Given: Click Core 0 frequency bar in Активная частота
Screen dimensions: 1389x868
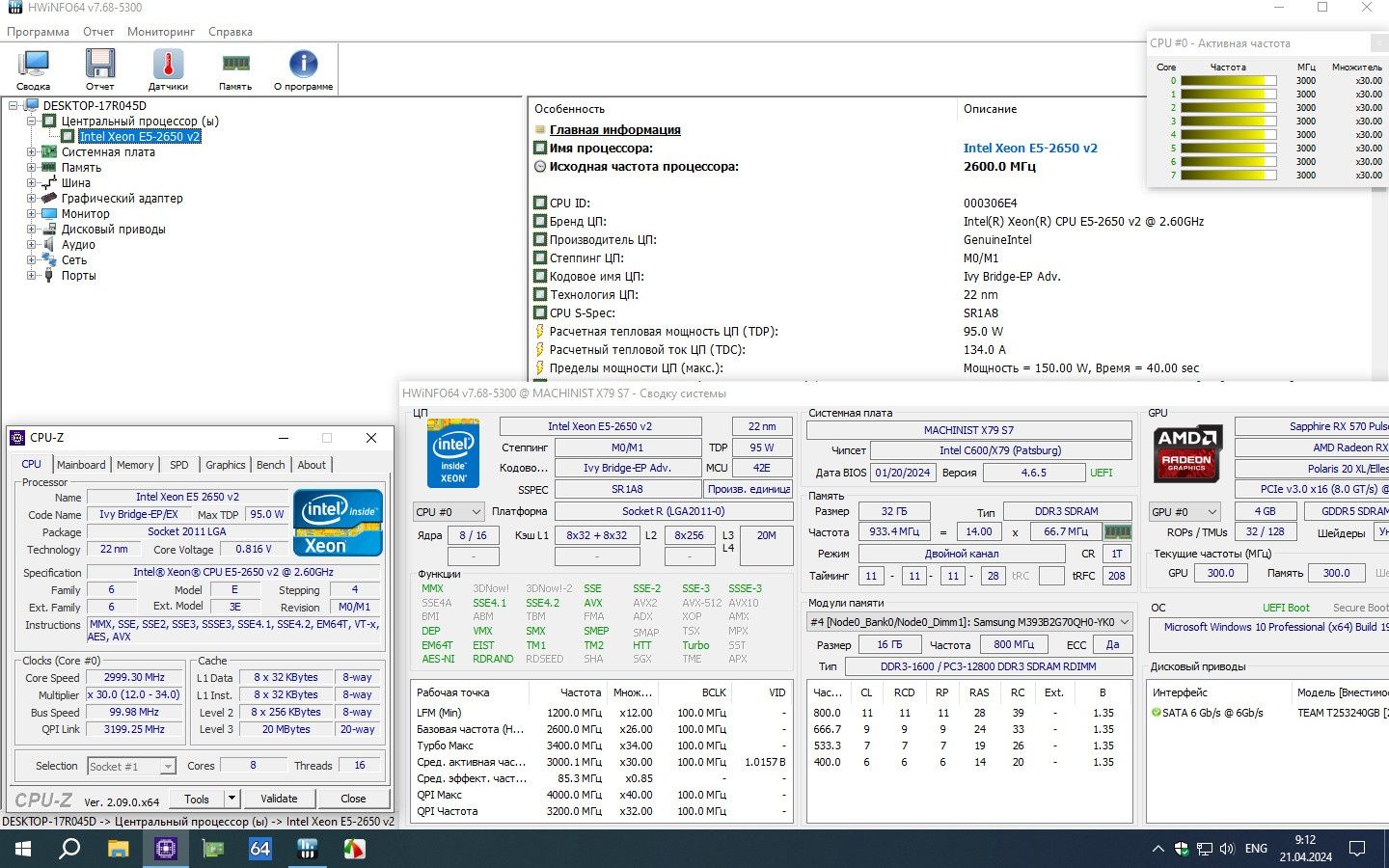Looking at the screenshot, I should [x=1229, y=81].
